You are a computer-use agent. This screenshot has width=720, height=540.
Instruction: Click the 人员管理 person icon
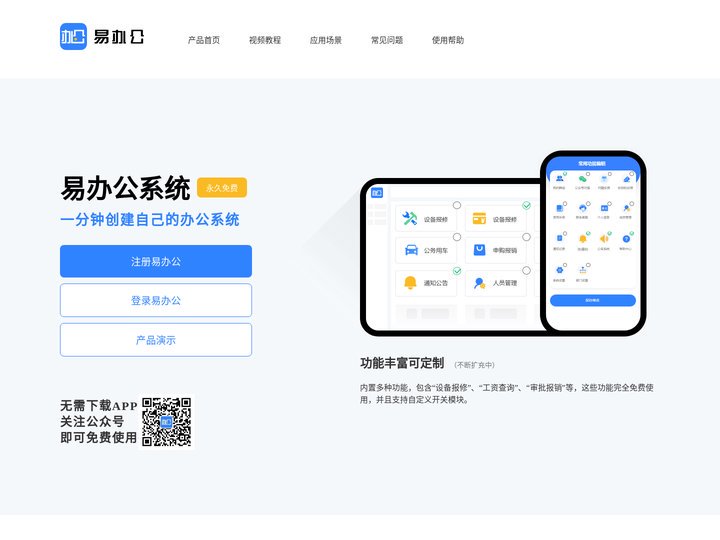[x=479, y=283]
